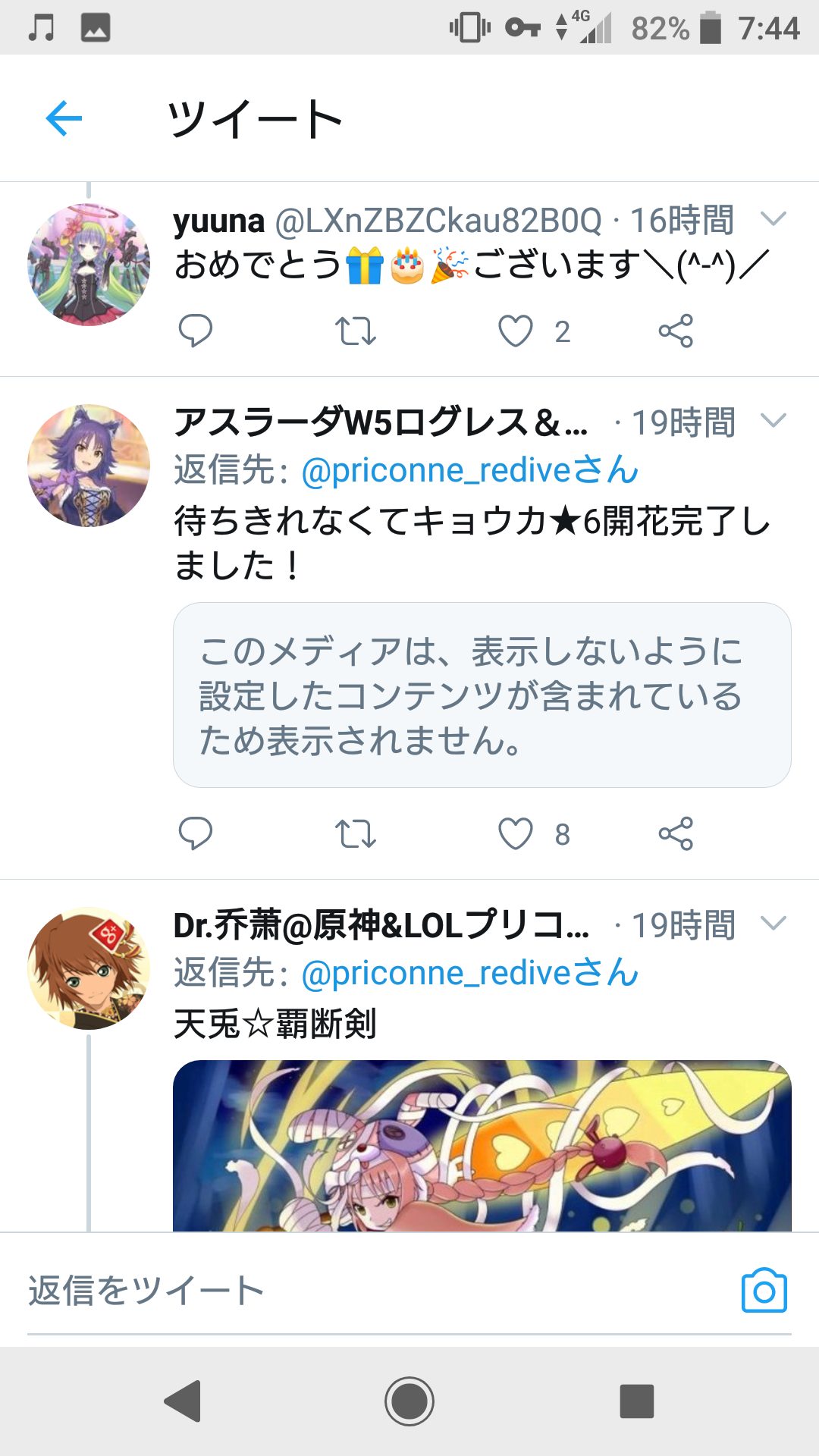This screenshot has width=819, height=1456.
Task: Open options chevron on yuuna's tweet
Action: pos(773,219)
